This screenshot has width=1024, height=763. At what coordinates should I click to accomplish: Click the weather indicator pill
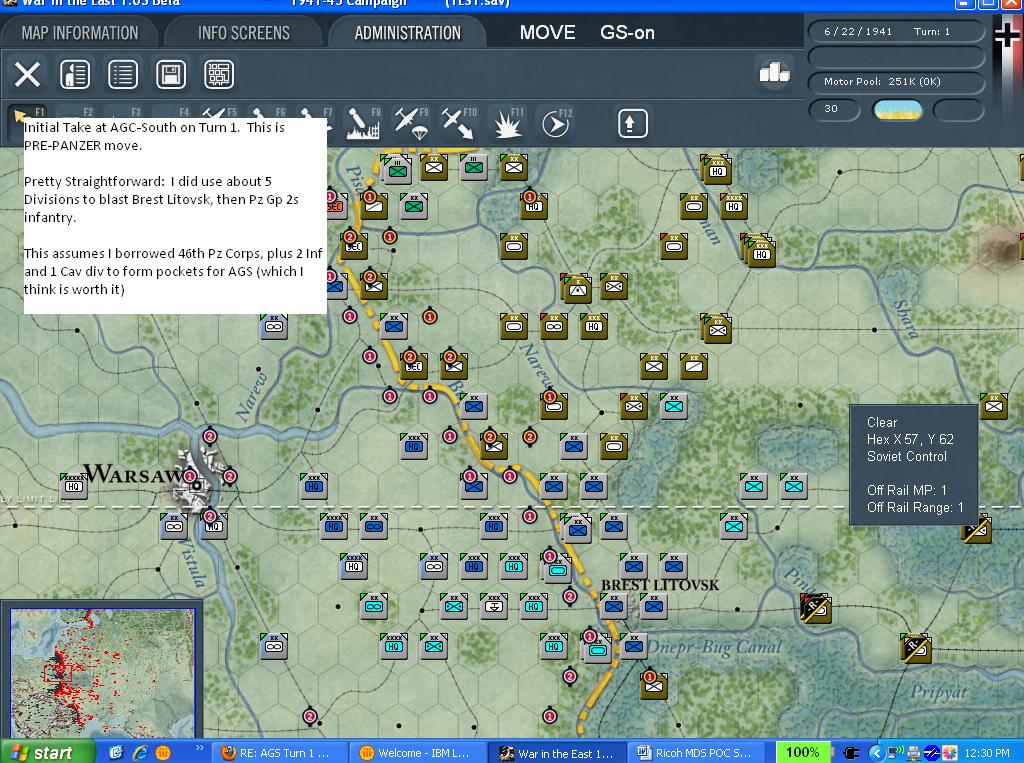pos(898,110)
